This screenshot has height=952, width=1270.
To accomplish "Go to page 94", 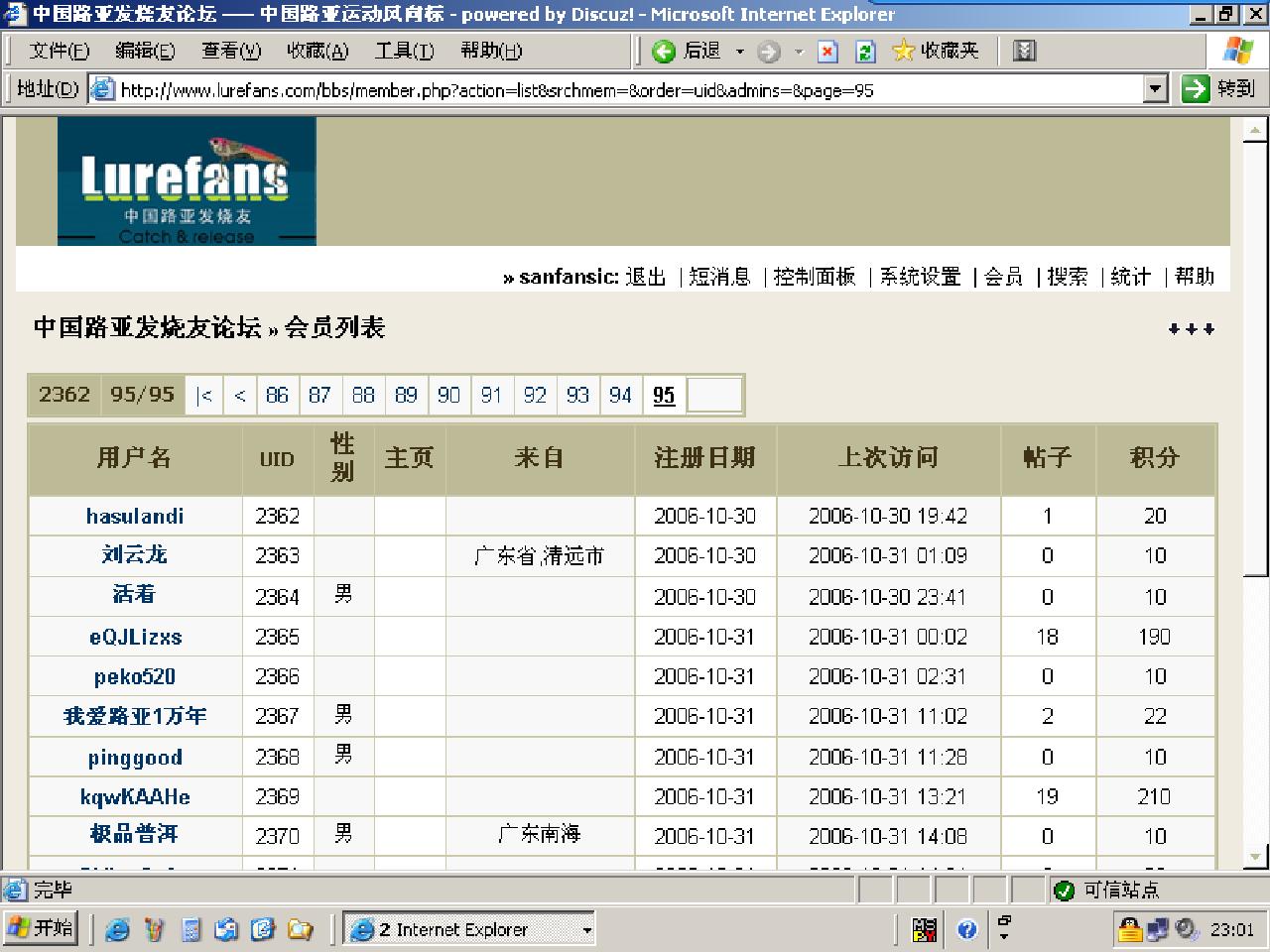I will coord(620,395).
